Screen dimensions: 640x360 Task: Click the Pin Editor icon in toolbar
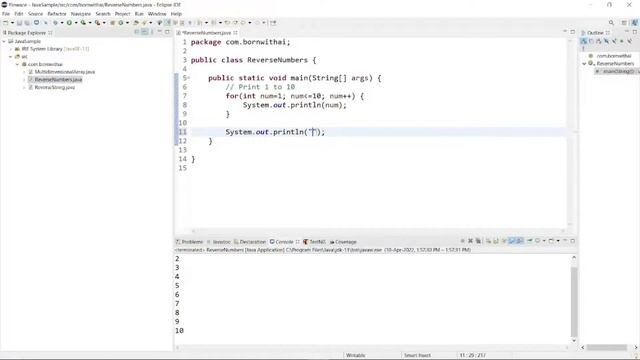point(273,23)
